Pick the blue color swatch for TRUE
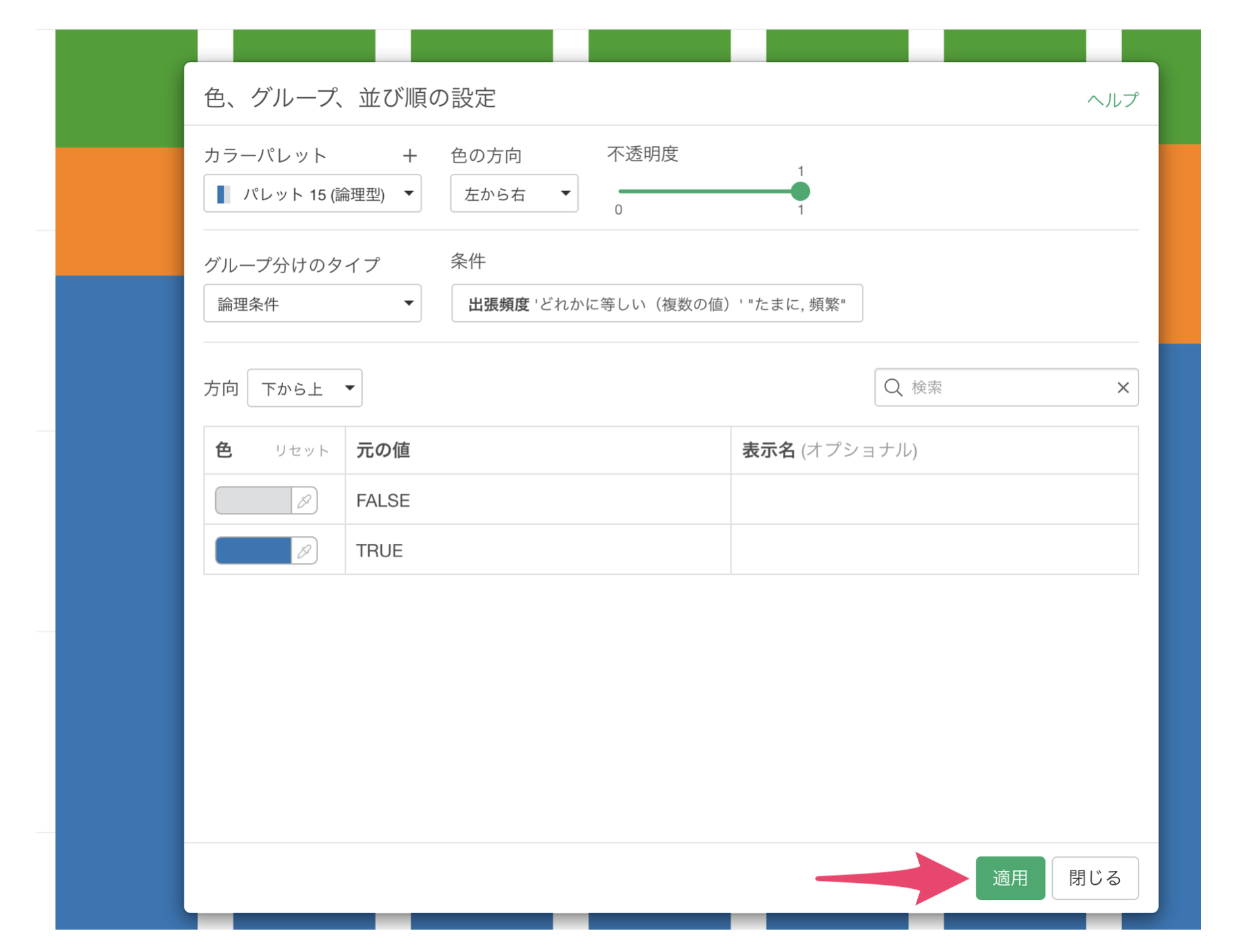The height and width of the screenshot is (952, 1247). coord(253,551)
